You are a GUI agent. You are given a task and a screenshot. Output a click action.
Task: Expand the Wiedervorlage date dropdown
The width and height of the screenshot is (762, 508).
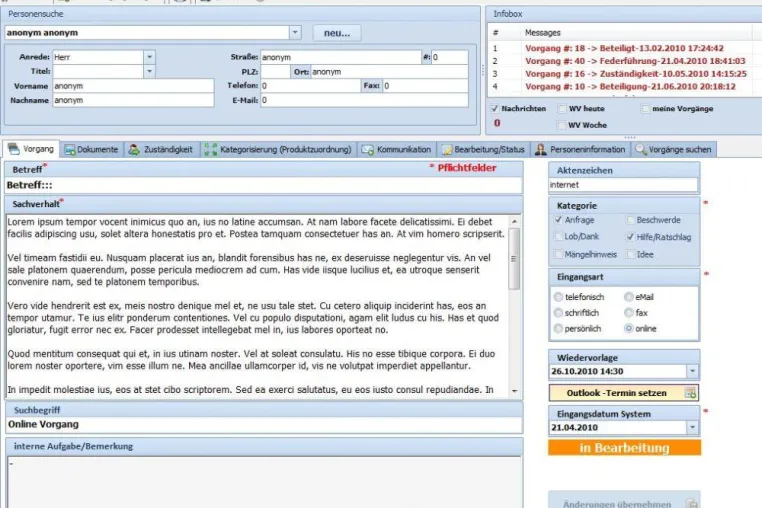(693, 371)
